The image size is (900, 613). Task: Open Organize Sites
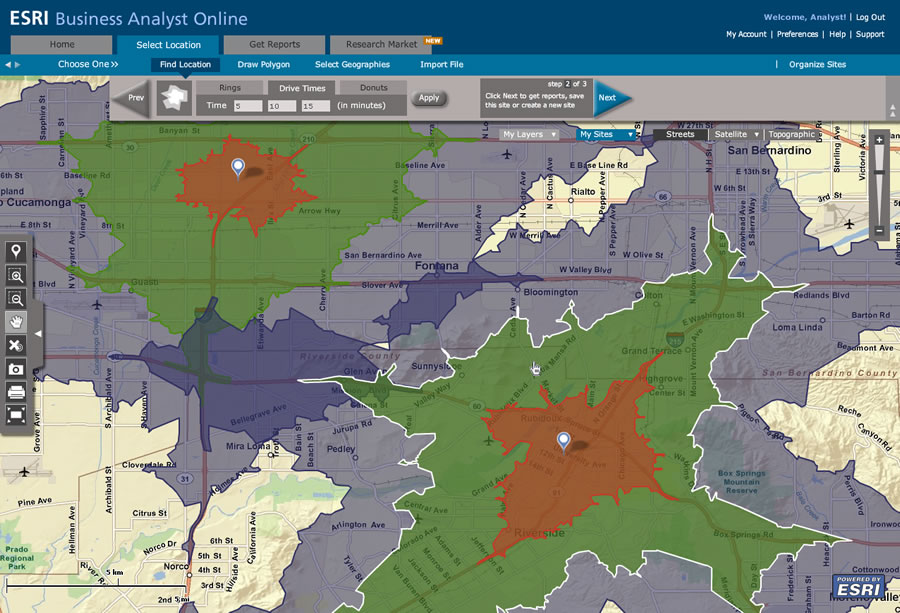point(817,64)
